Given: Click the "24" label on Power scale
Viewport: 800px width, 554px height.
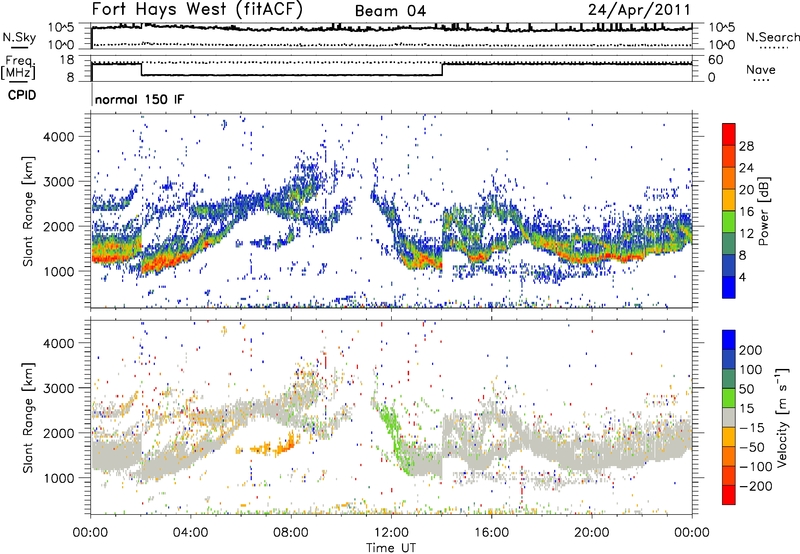Looking at the screenshot, I should 746,168.
